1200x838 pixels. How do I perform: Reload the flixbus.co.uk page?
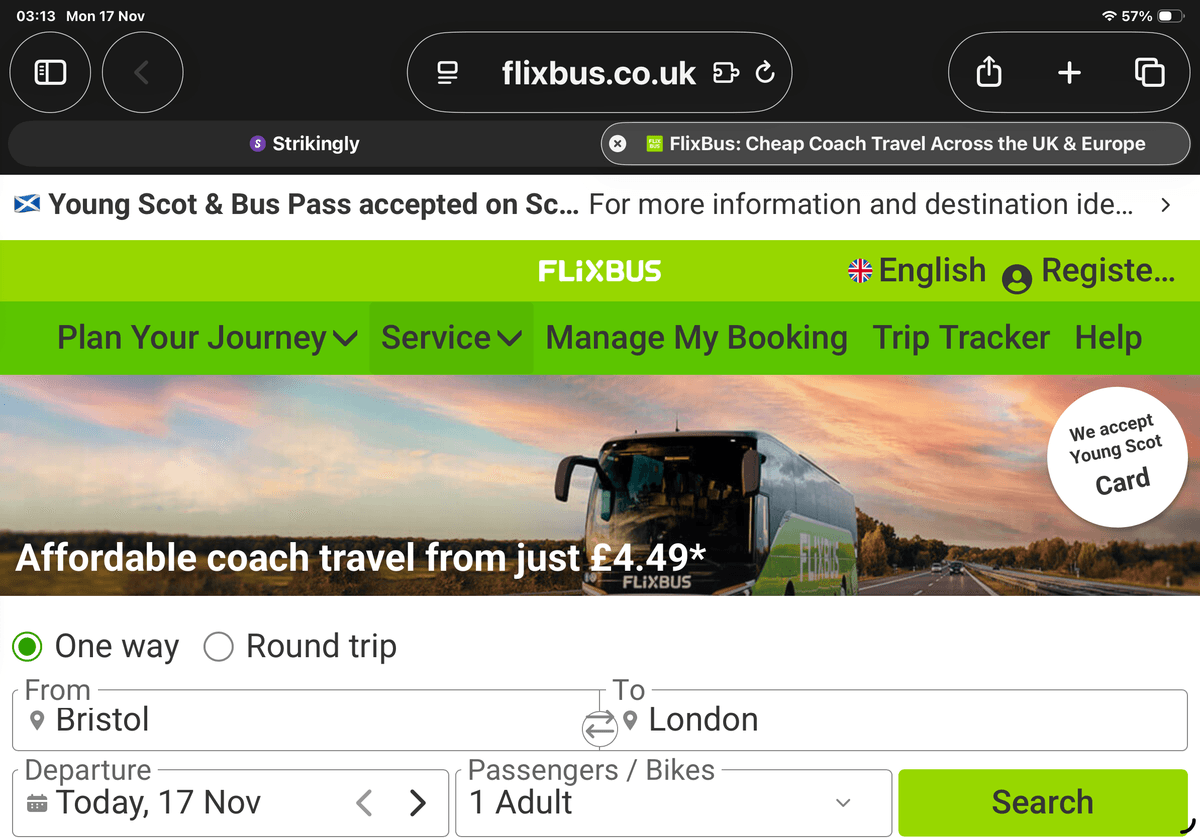[x=765, y=72]
